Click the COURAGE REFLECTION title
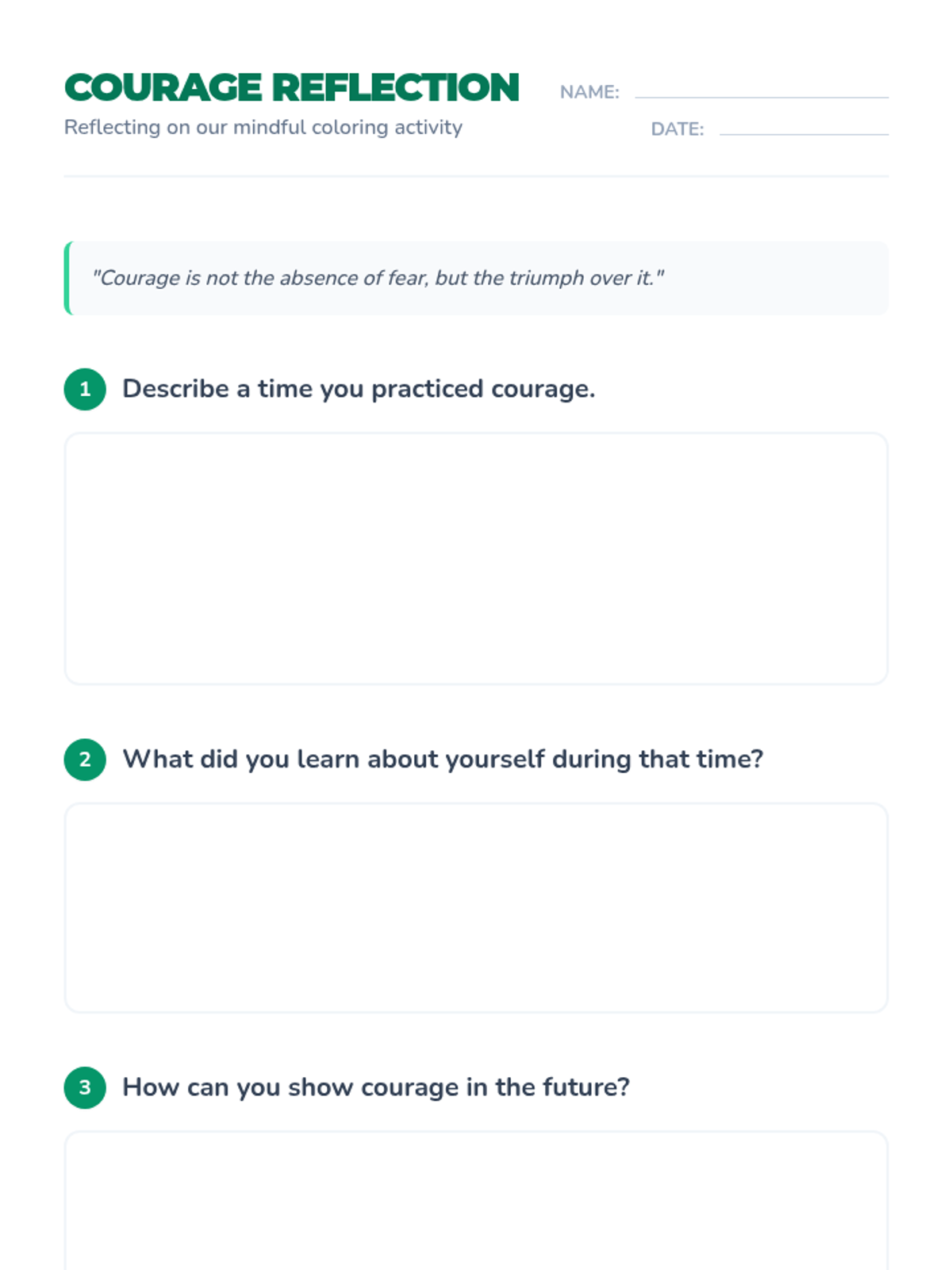This screenshot has width=952, height=1270. [291, 87]
